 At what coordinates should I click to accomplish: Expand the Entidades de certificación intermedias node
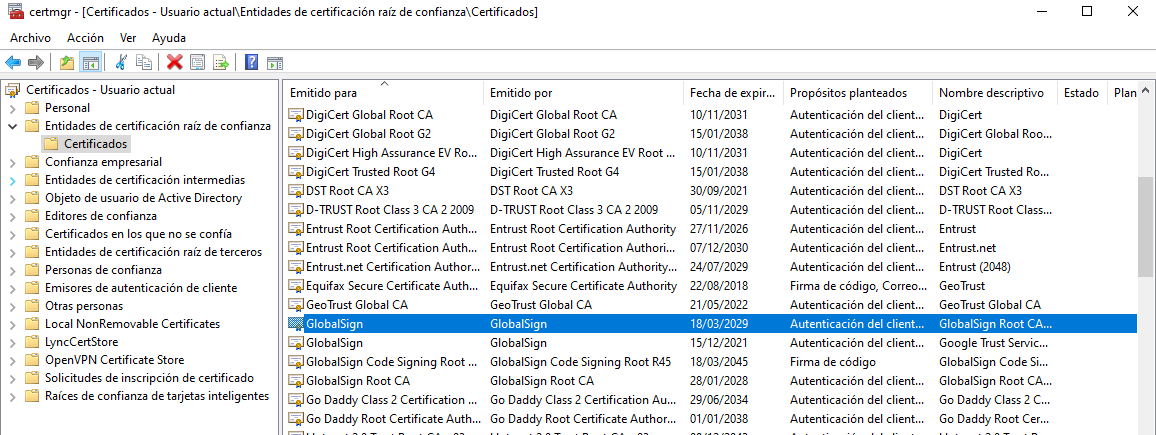click(12, 180)
